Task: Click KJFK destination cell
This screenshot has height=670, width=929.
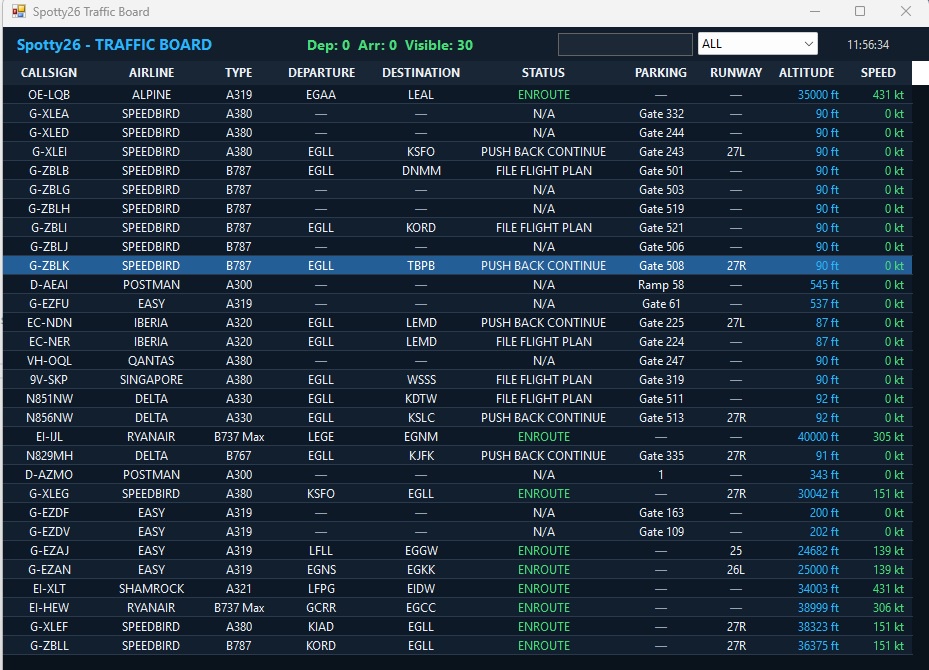Action: point(421,455)
